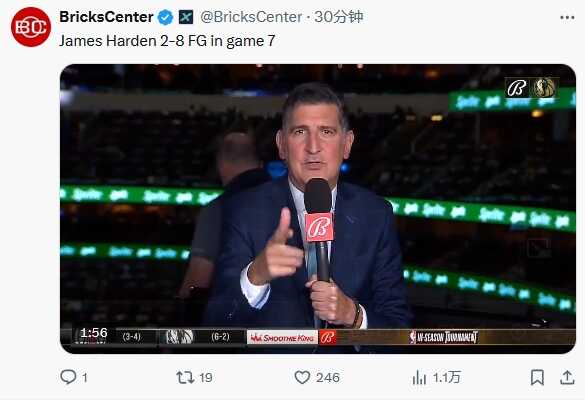Click the square affiliate badge next to the name

pos(186,17)
